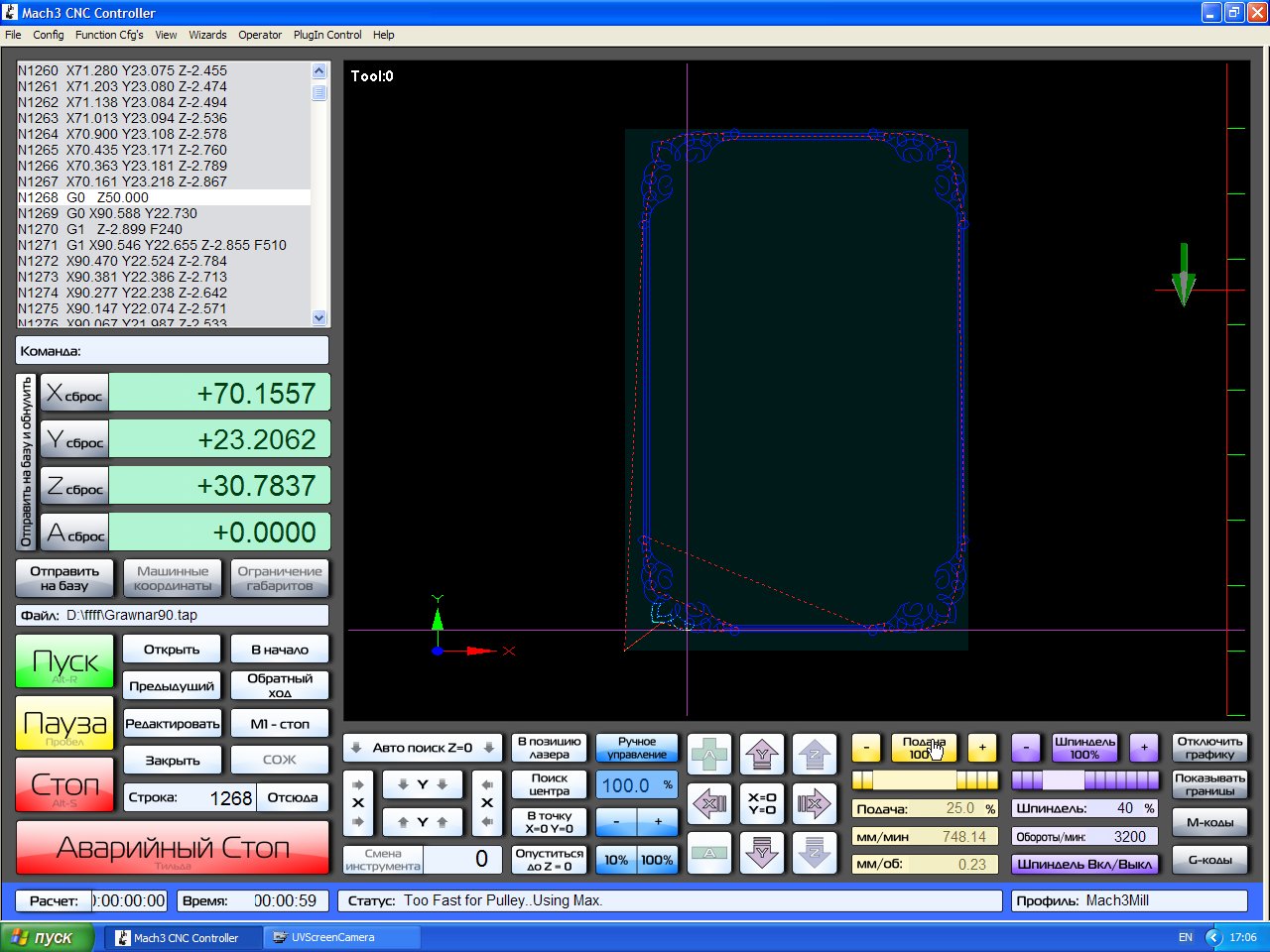Set jog rate to 10%
The height and width of the screenshot is (952, 1270).
click(x=616, y=860)
